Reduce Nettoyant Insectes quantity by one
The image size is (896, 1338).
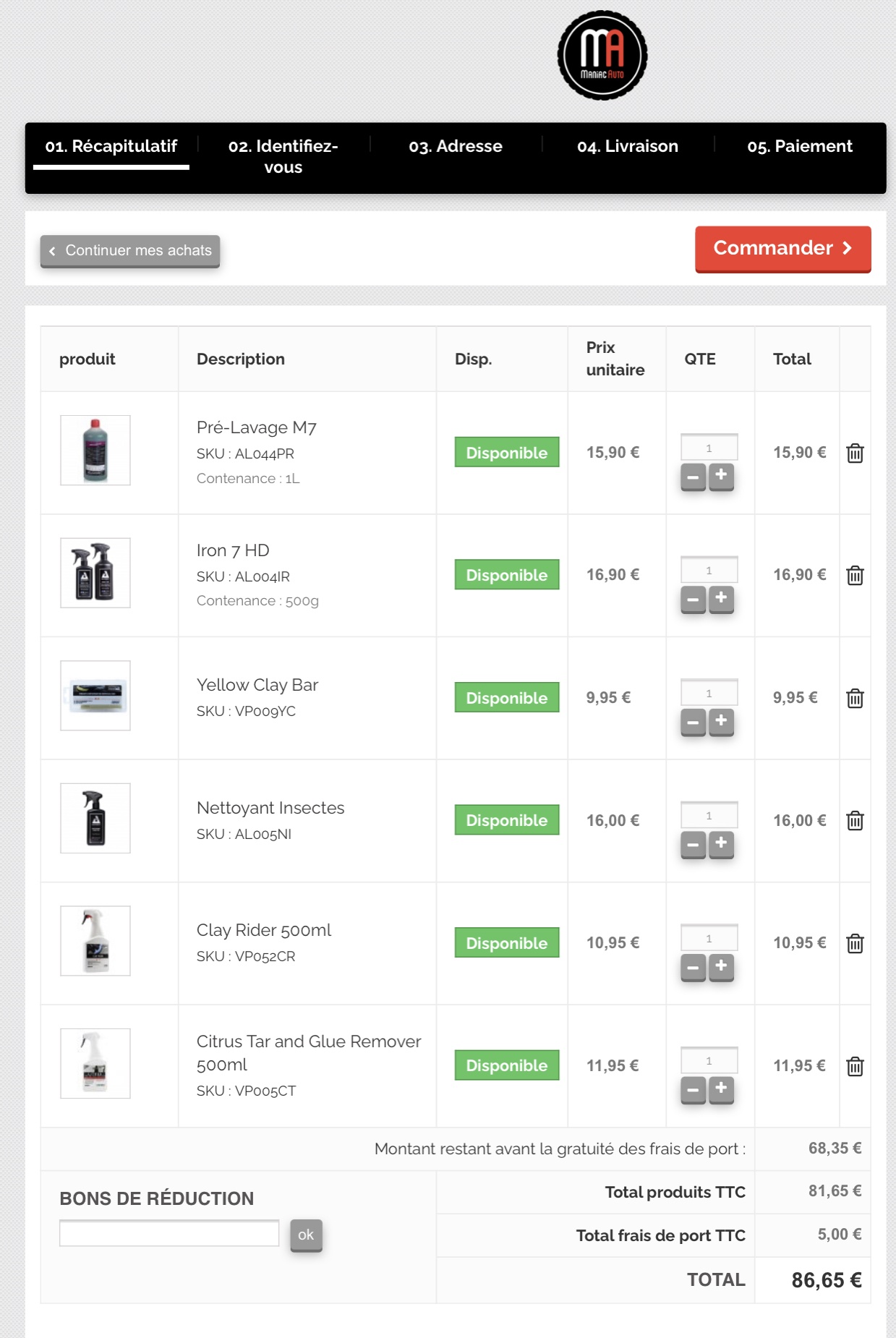coord(693,845)
